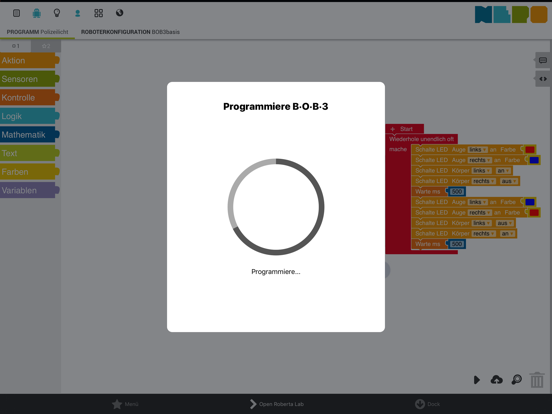
Task: Open 'an' dropdown in Körper rechts row
Action: tap(507, 234)
